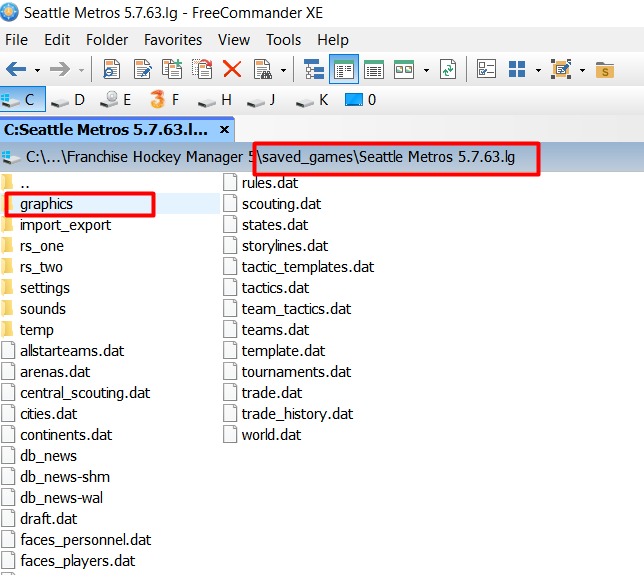Expand the layout tiles dropdown arrow

tap(537, 70)
